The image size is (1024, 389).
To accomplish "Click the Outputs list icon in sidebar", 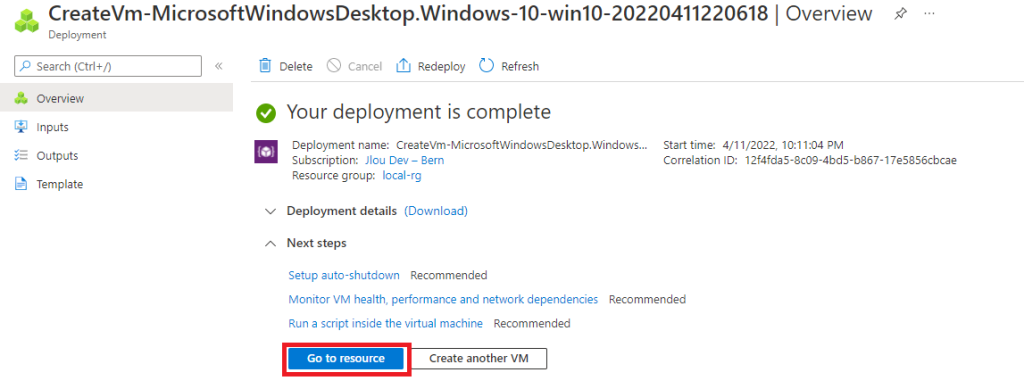I will [x=21, y=155].
